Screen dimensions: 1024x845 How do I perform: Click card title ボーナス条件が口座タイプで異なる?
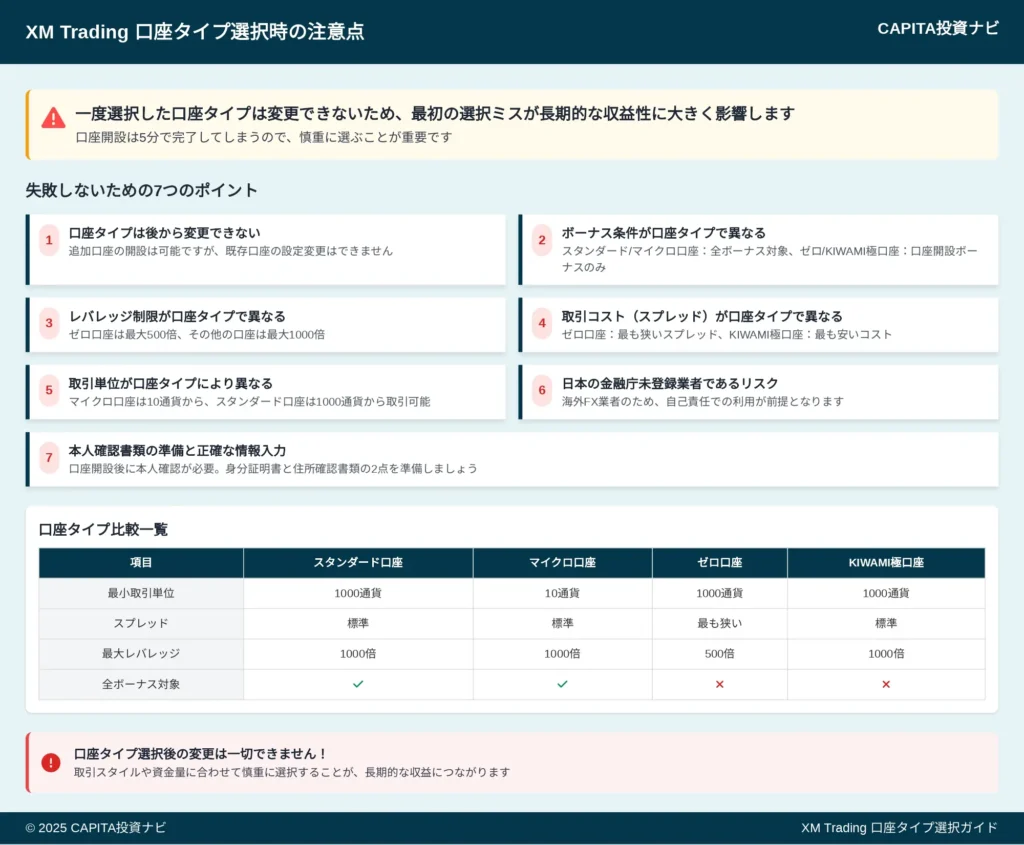point(664,233)
